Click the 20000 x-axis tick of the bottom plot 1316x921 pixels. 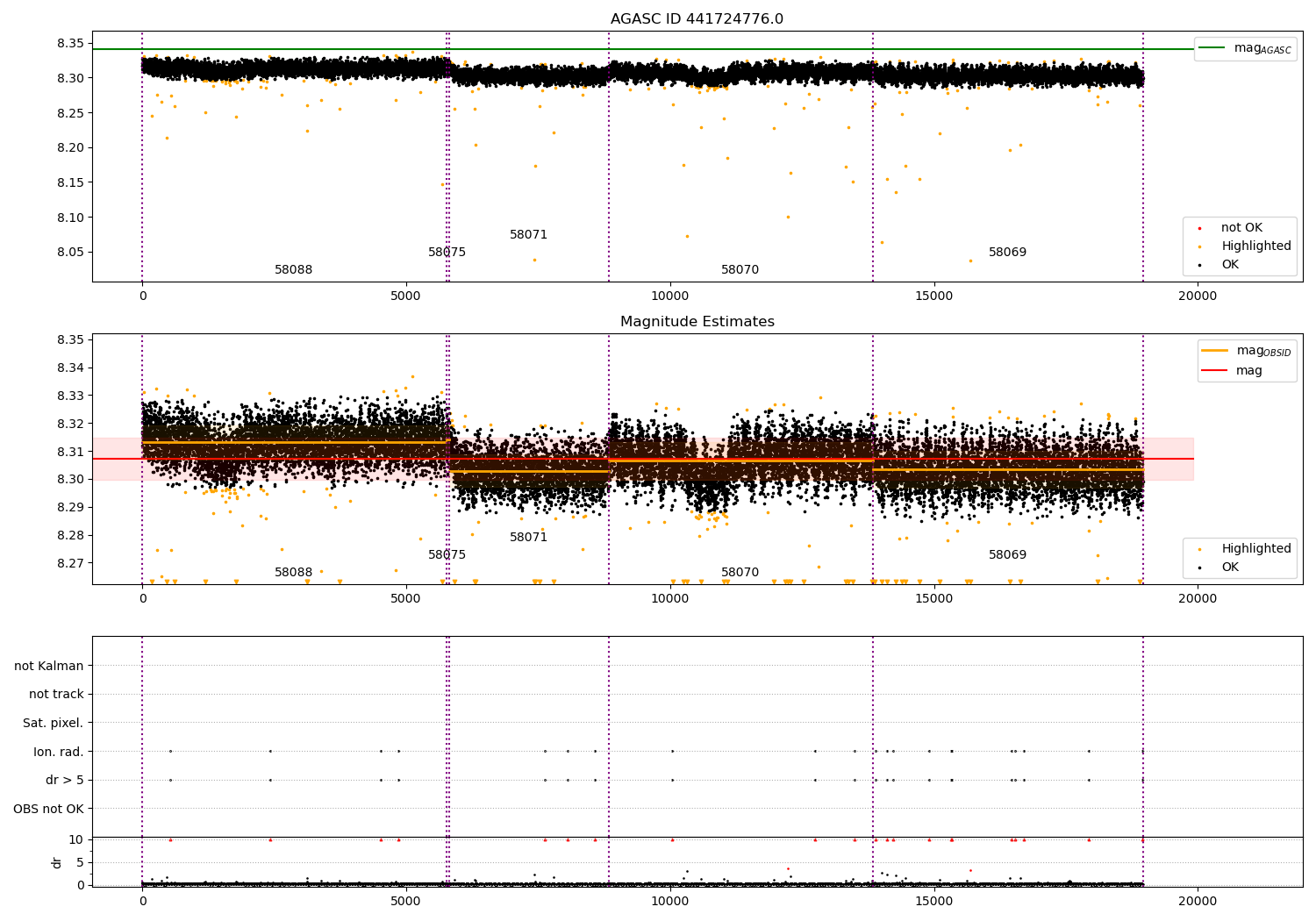(x=1198, y=901)
